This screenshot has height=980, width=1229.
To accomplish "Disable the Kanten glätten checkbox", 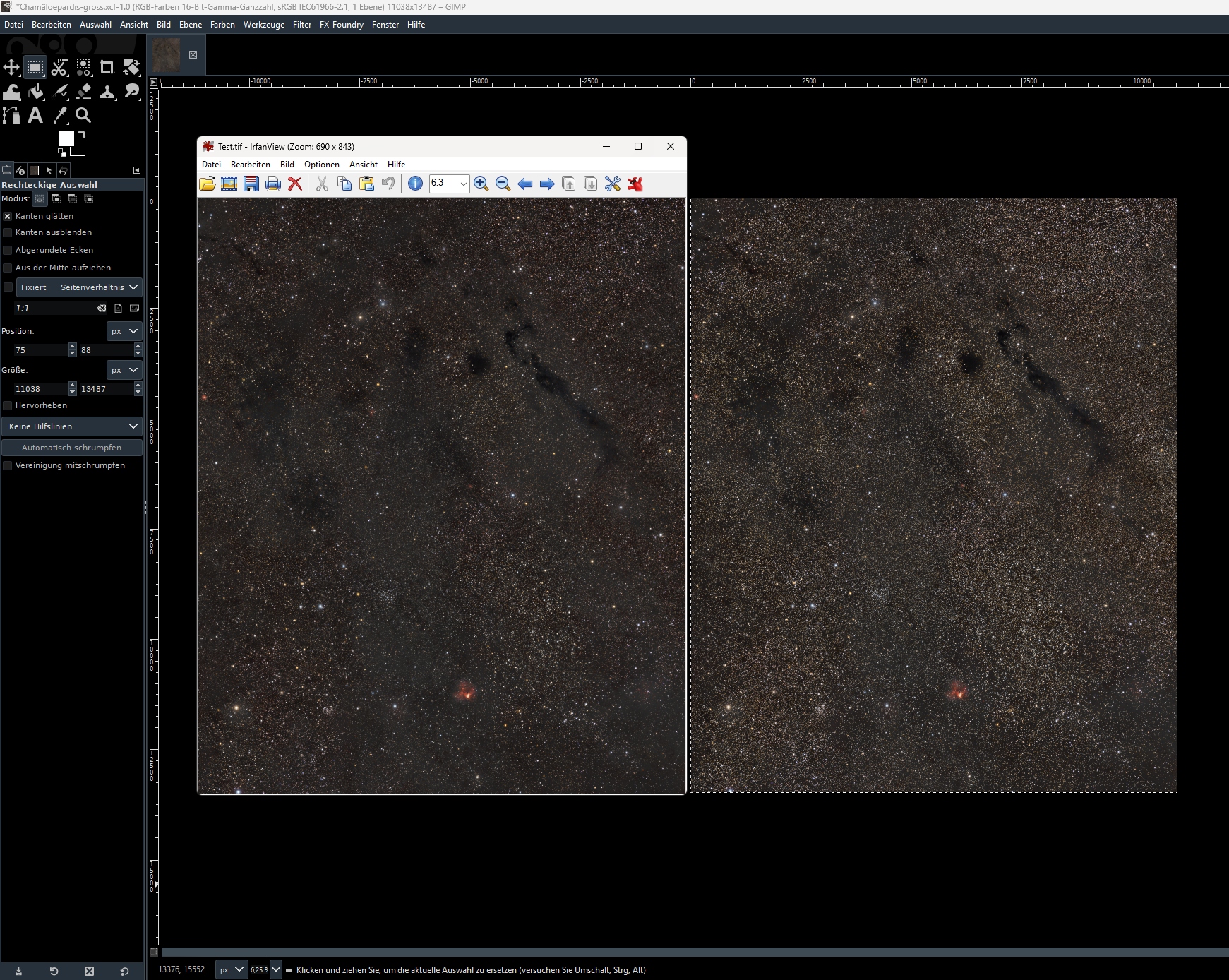I will pyautogui.click(x=8, y=217).
